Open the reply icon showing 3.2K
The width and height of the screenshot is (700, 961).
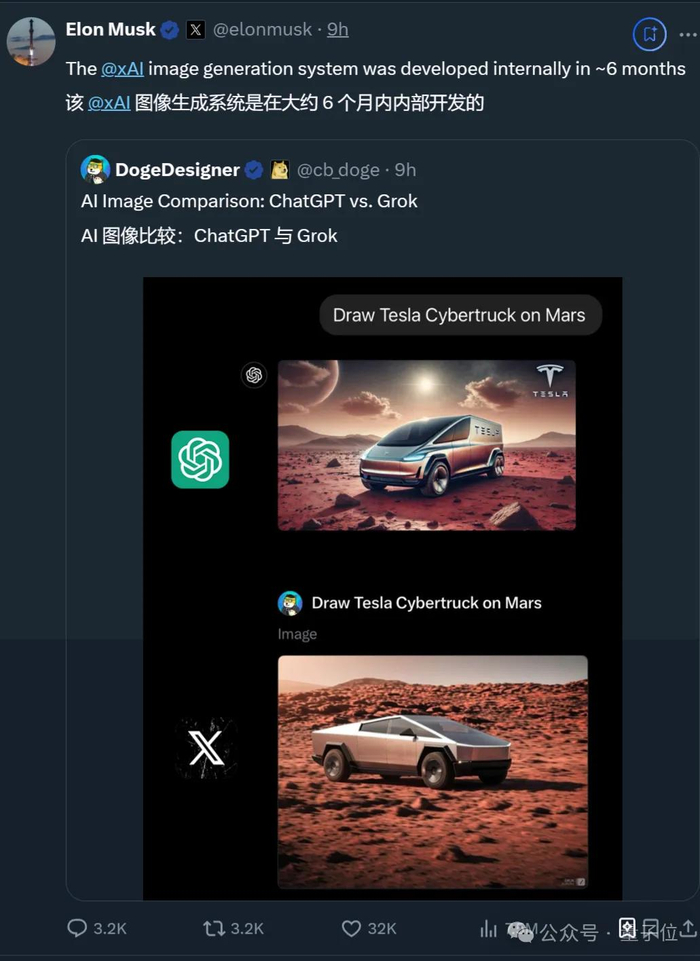coord(78,928)
